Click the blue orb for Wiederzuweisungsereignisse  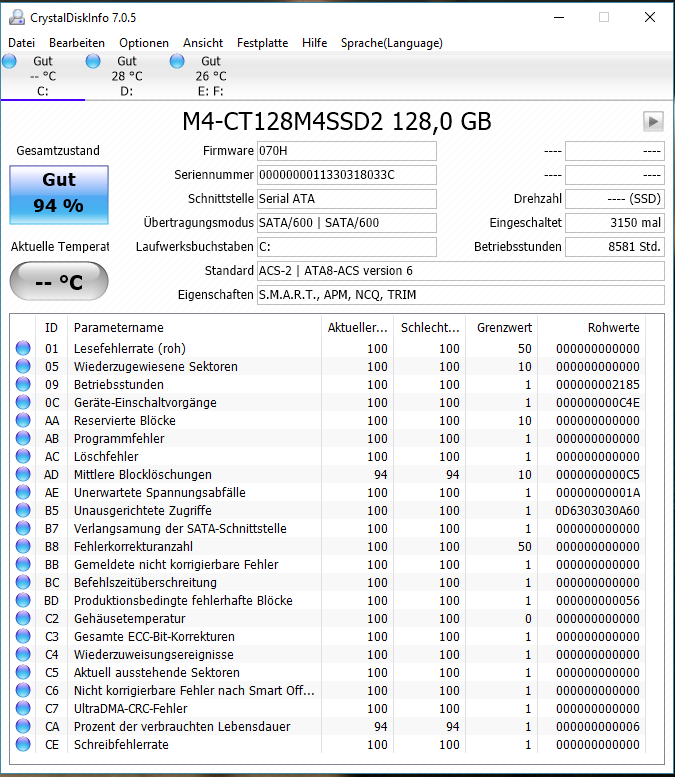[23, 655]
